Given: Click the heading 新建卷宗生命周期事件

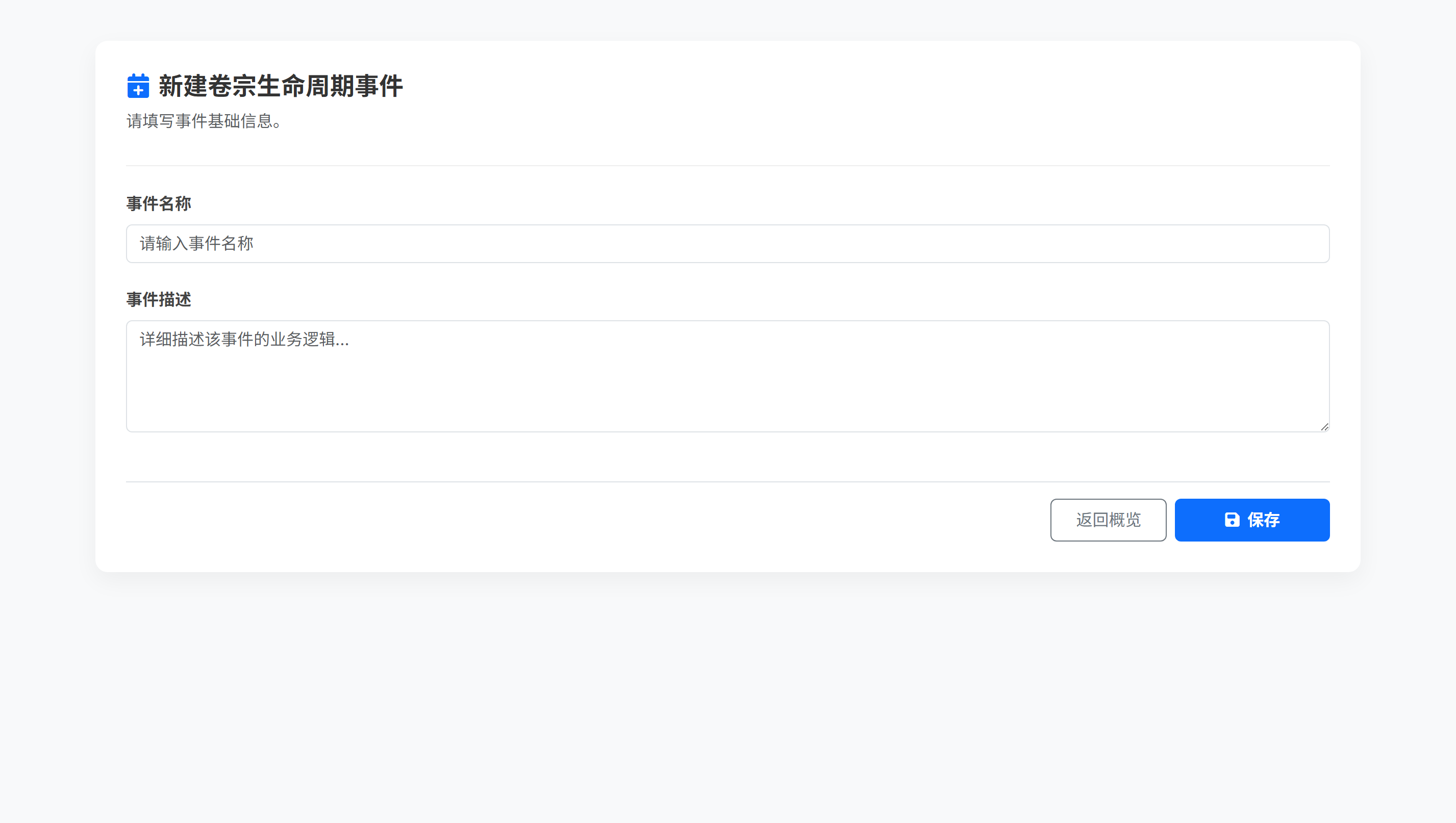Looking at the screenshot, I should tap(281, 86).
